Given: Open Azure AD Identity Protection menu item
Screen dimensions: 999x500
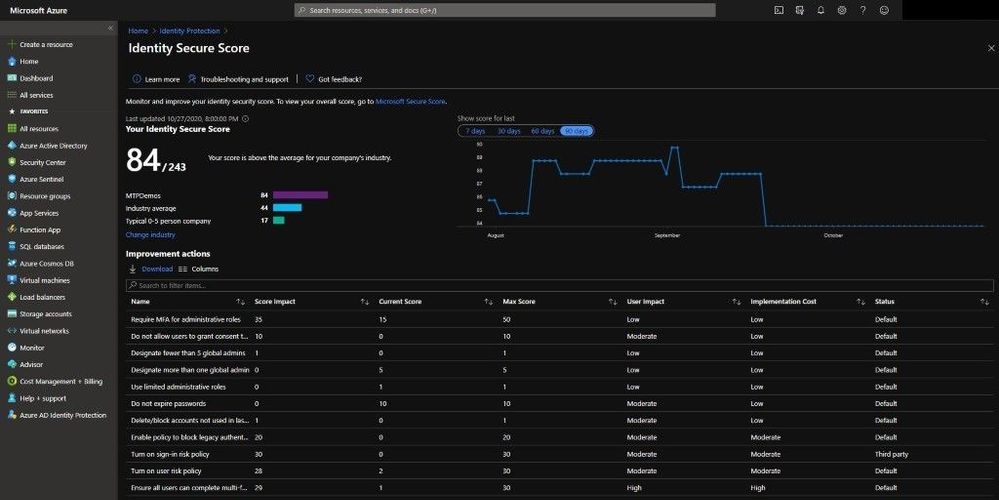Looking at the screenshot, I should (x=57, y=415).
